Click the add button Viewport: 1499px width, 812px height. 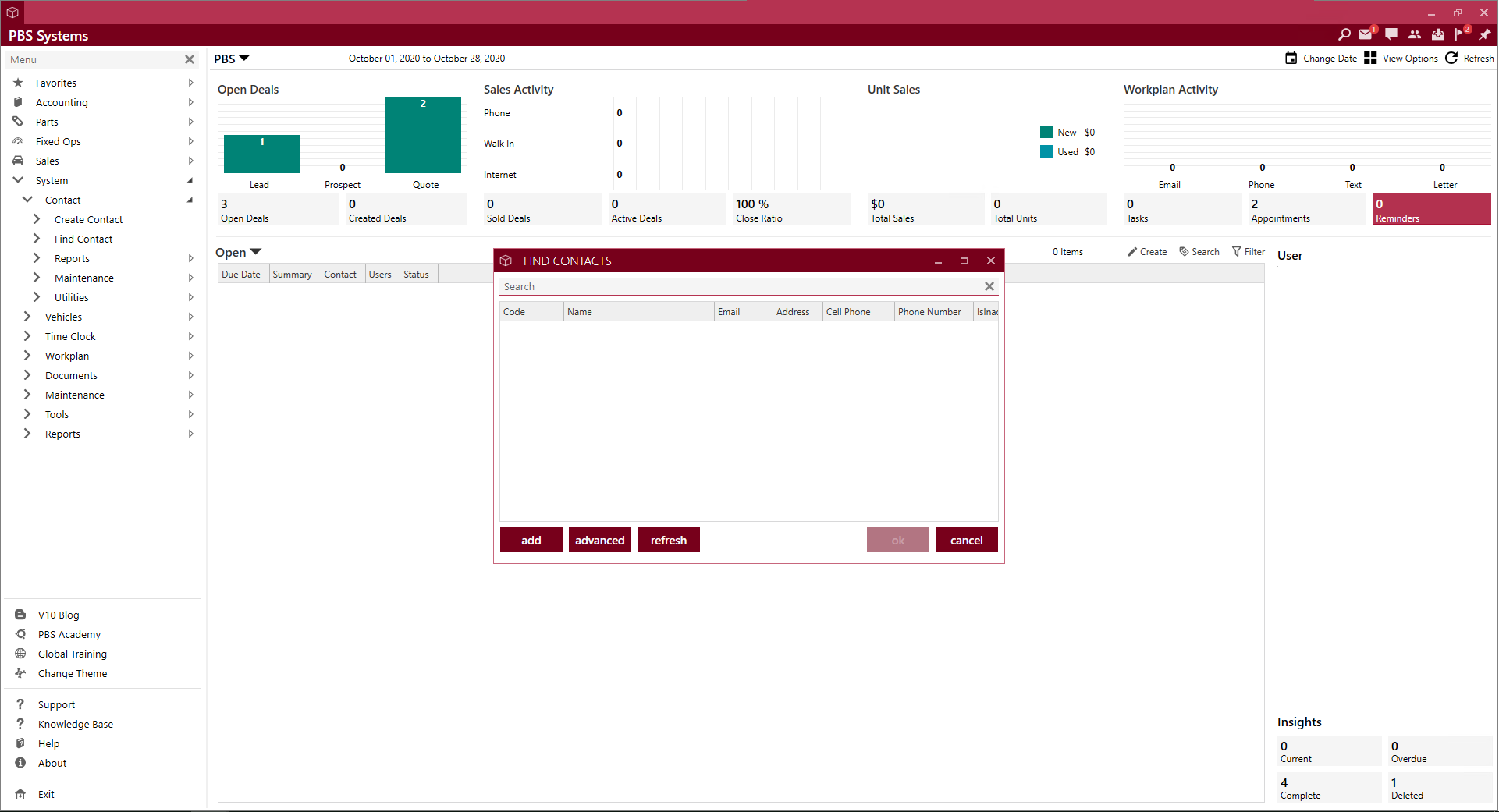point(531,540)
